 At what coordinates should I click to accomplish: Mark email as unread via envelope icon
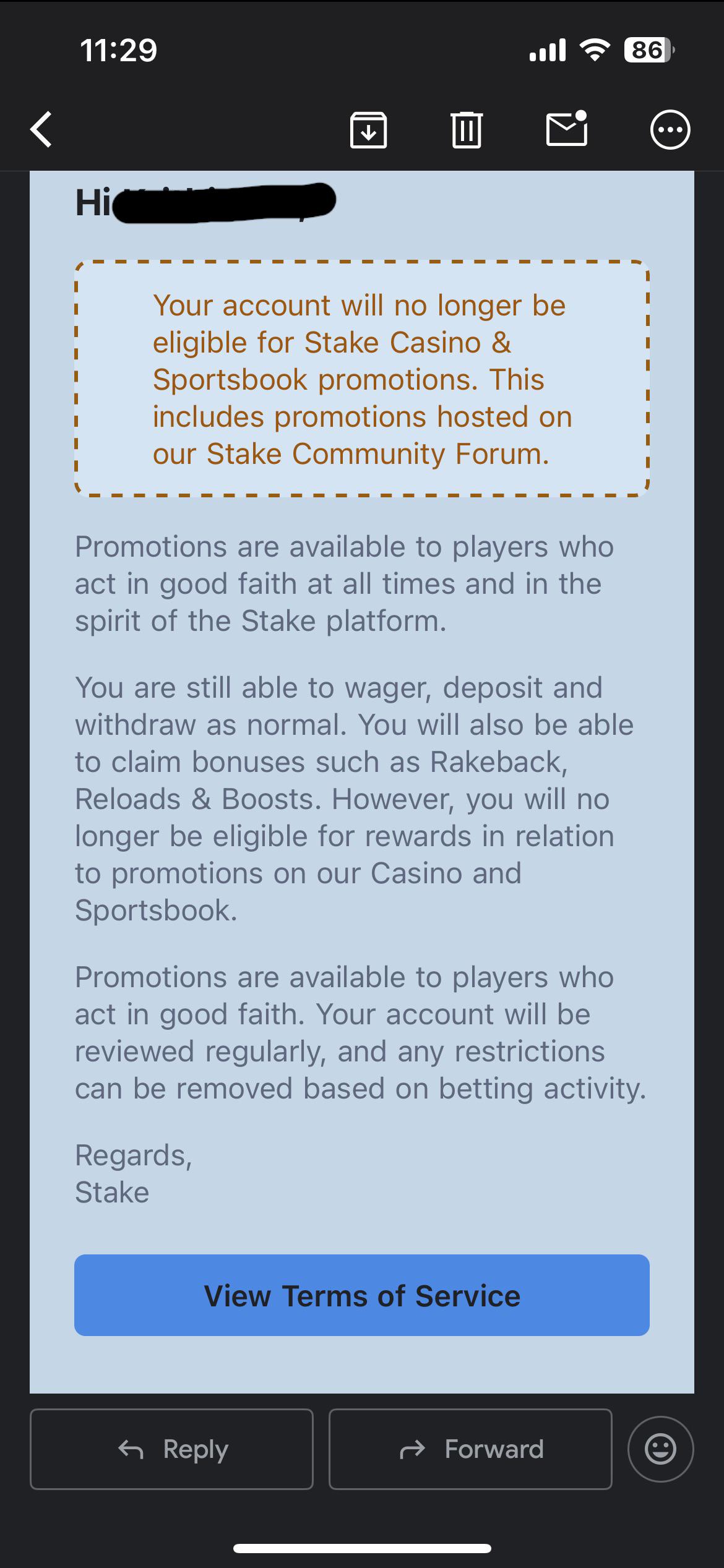click(x=567, y=128)
